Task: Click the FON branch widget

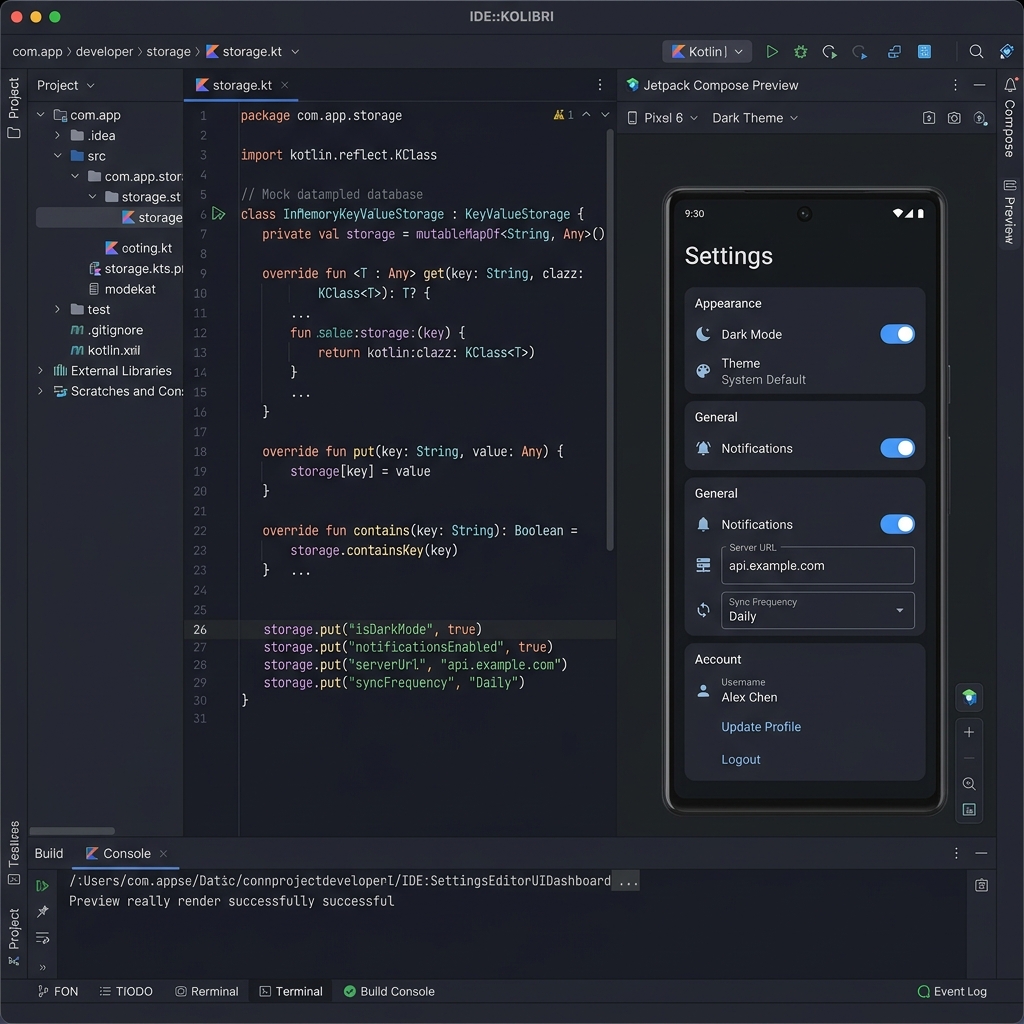Action: (x=58, y=991)
